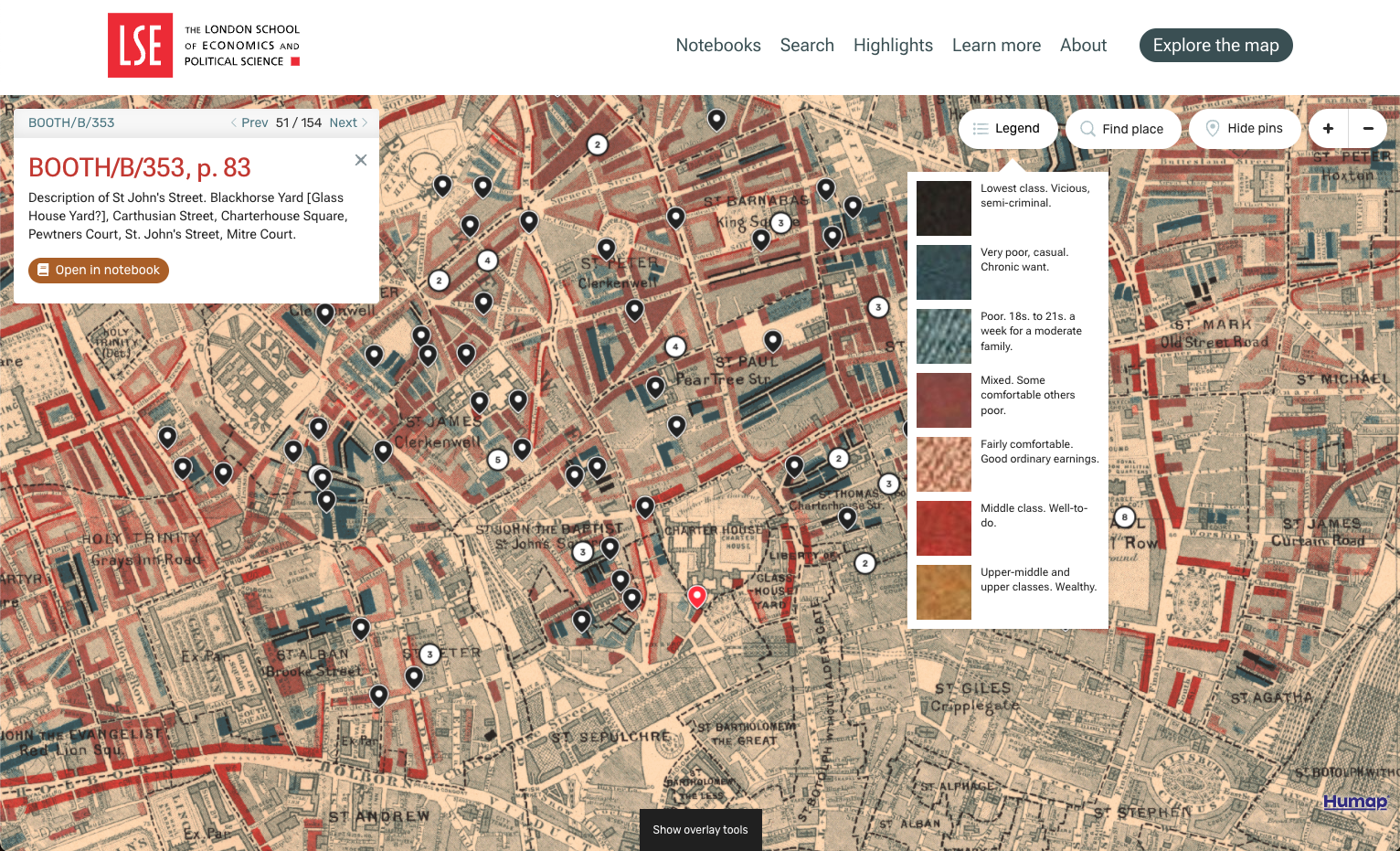Click cluster pin 3 near King Square

pos(780,222)
